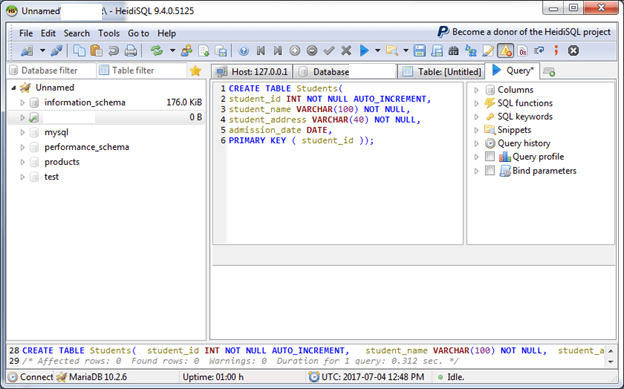624x389 pixels.
Task: Click the Cancel editing X icon
Action: coord(346,51)
